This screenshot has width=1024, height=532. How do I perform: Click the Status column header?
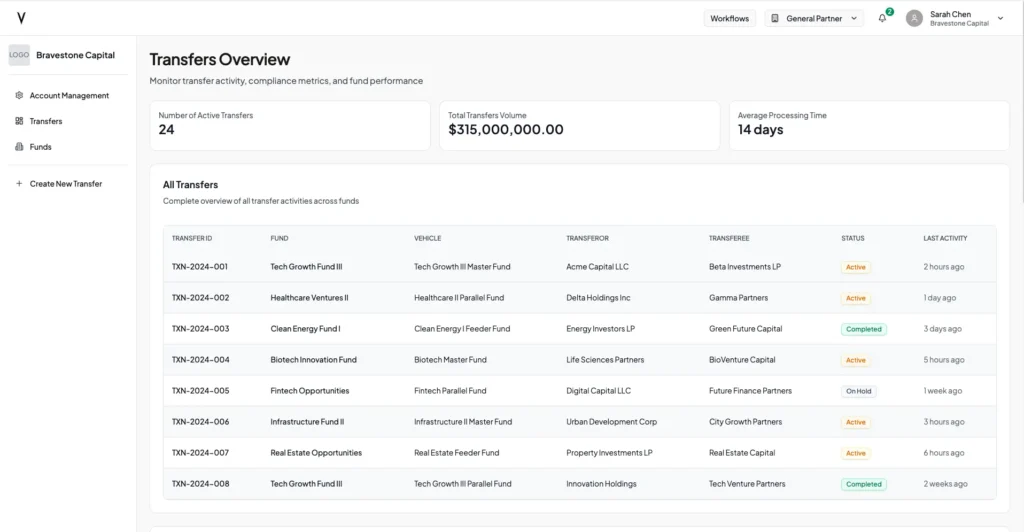(x=853, y=238)
